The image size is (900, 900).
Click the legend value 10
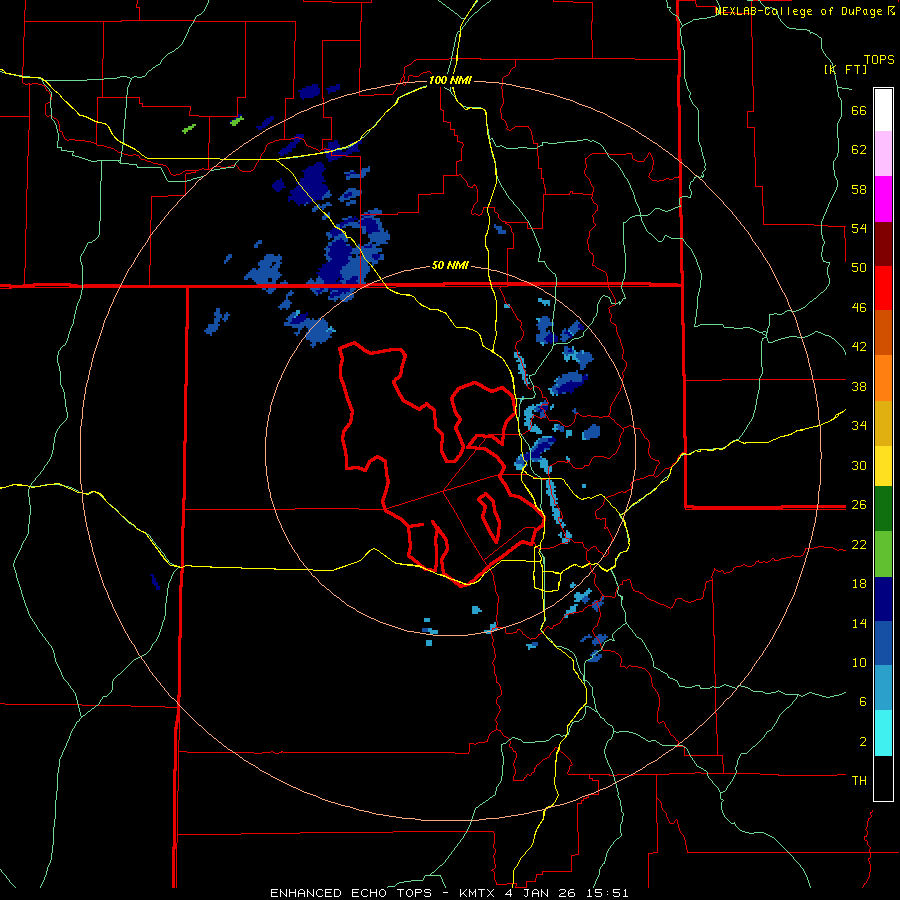[x=859, y=663]
